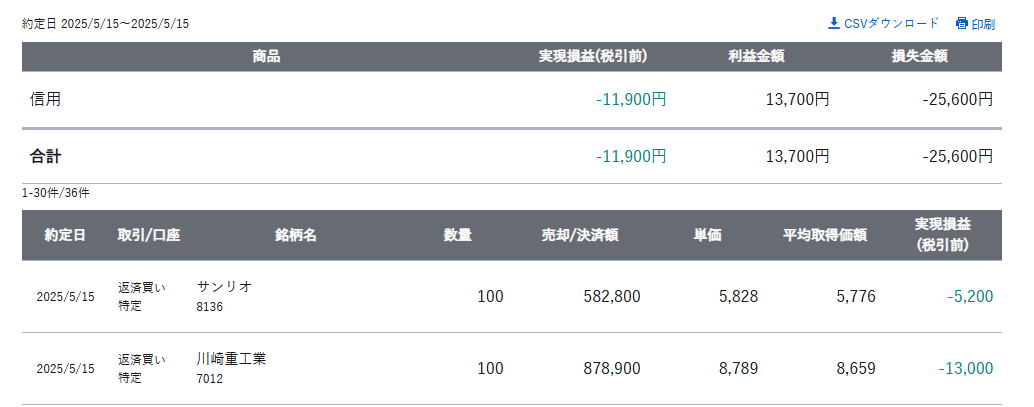The width and height of the screenshot is (1034, 407).
Task: Click the 1-30件/36件 record count text
Action: click(56, 194)
